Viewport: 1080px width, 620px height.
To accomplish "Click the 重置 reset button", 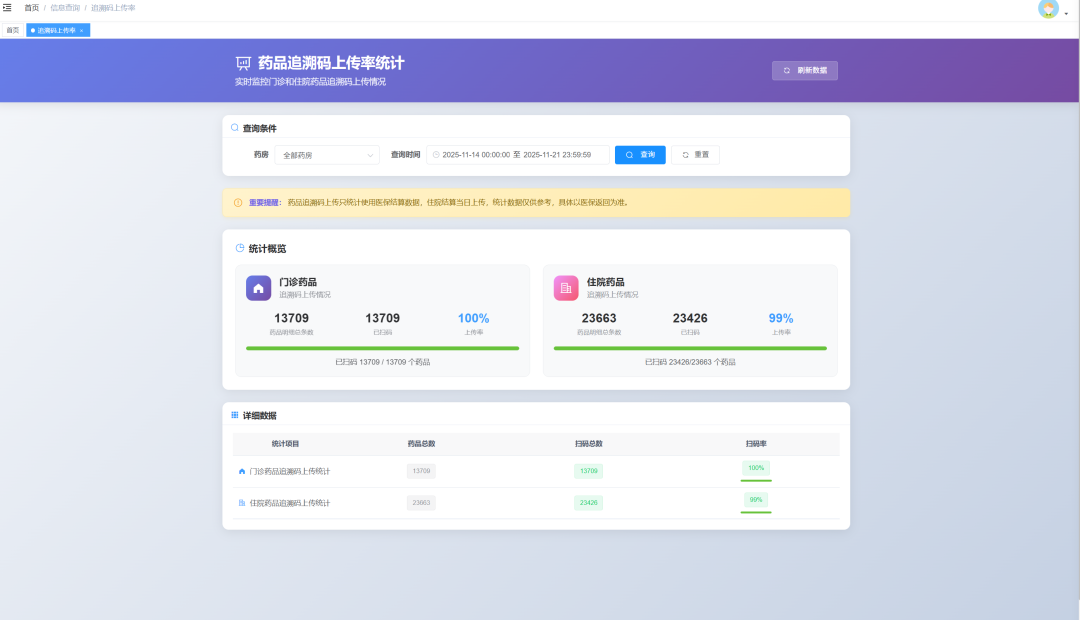I will click(695, 155).
